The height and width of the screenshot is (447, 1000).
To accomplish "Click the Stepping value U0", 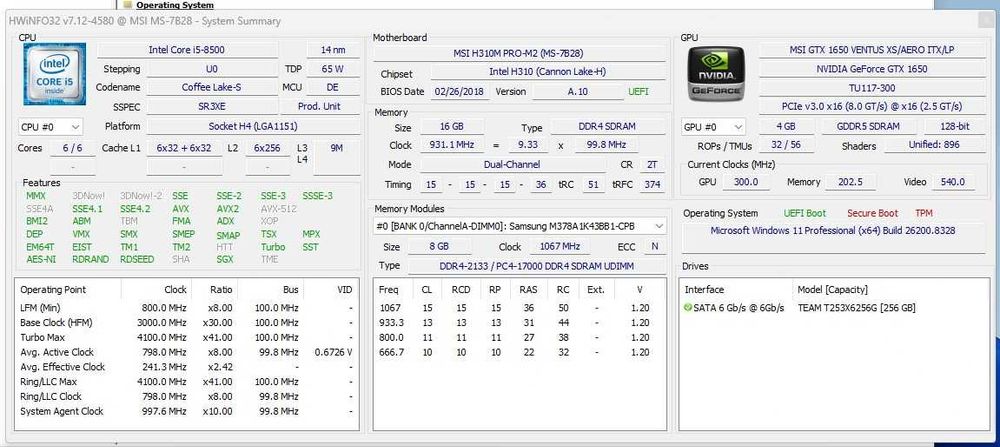I will point(212,69).
